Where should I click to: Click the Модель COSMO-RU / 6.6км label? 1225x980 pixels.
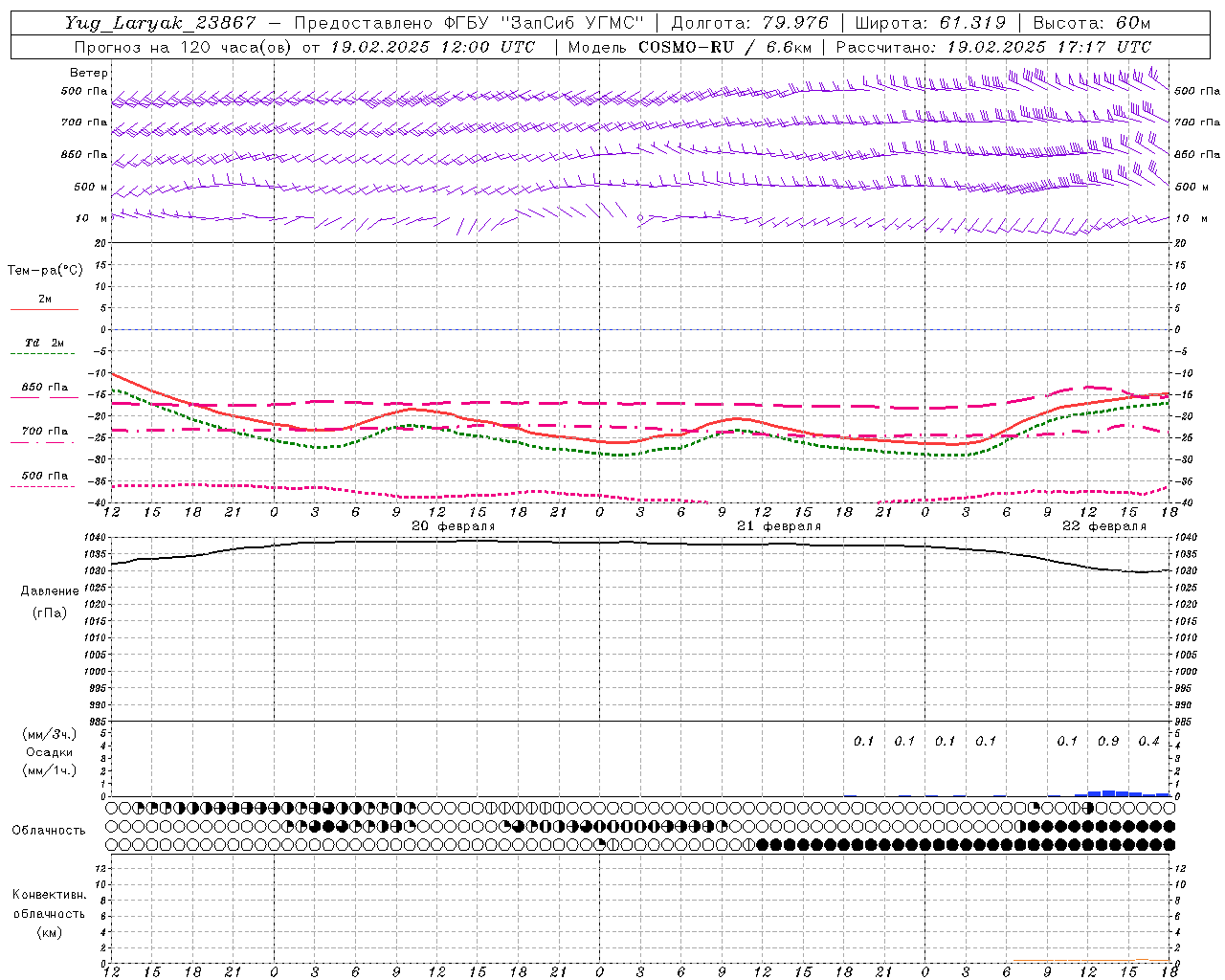click(x=689, y=47)
